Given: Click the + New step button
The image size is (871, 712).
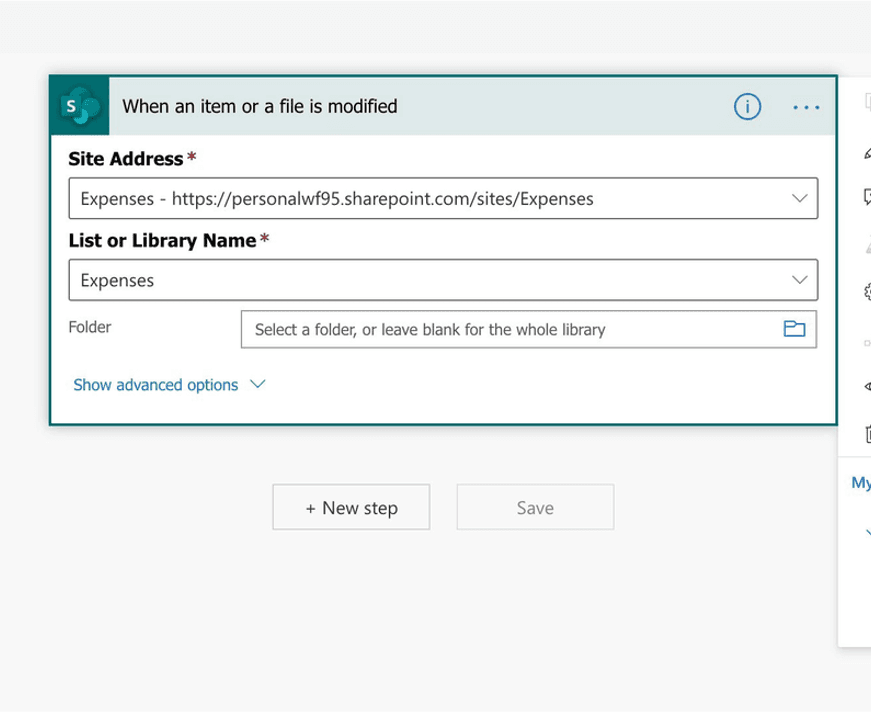Looking at the screenshot, I should [351, 507].
